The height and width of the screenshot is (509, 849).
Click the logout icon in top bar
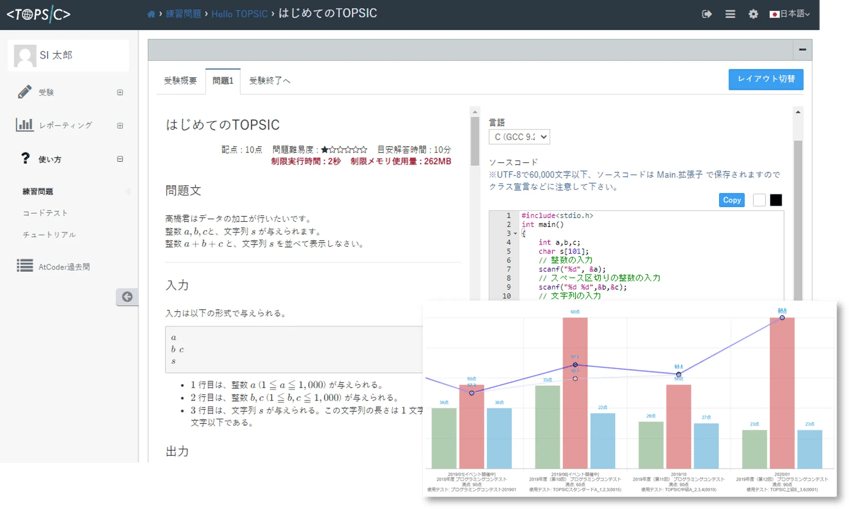tap(707, 14)
